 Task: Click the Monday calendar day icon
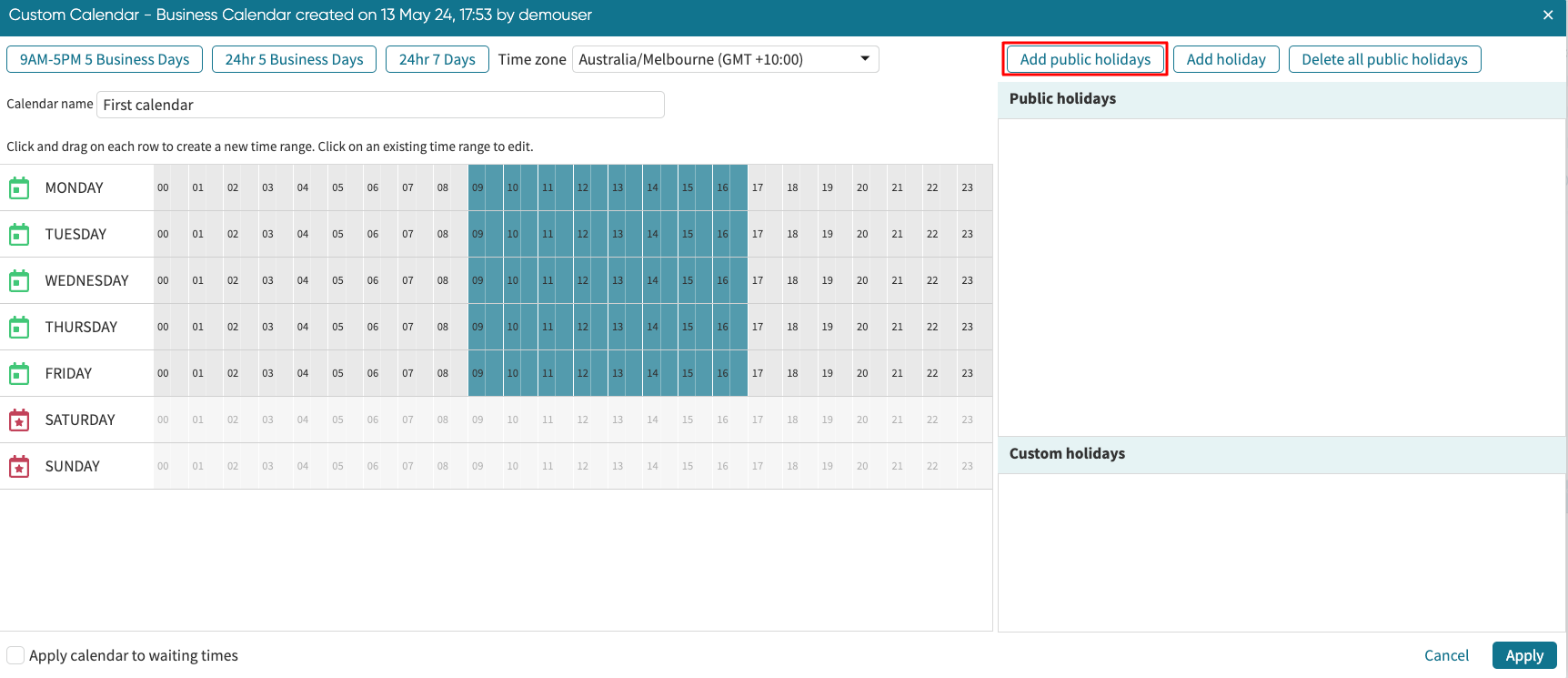coord(19,188)
